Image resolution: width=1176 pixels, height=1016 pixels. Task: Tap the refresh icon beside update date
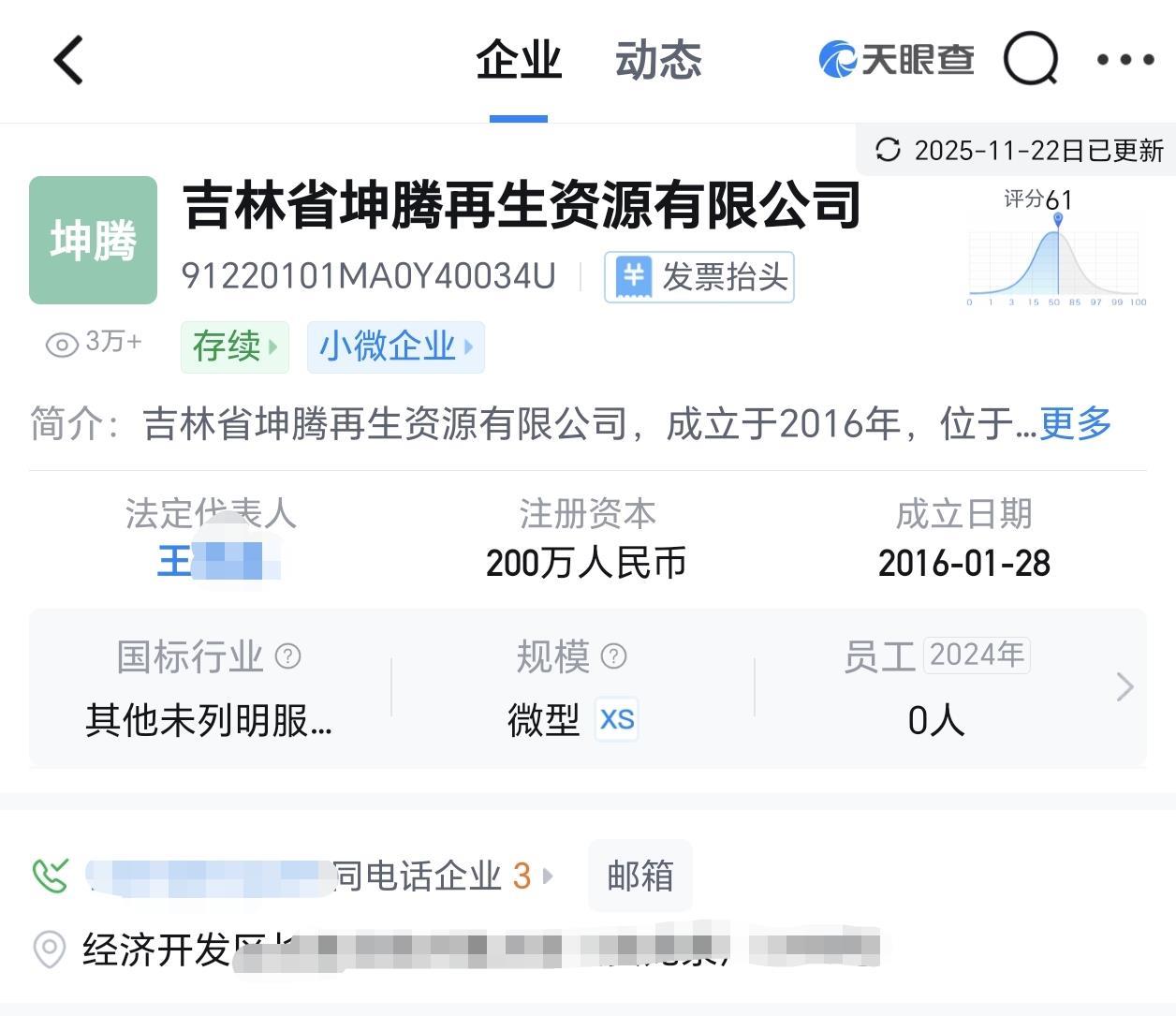click(x=888, y=150)
